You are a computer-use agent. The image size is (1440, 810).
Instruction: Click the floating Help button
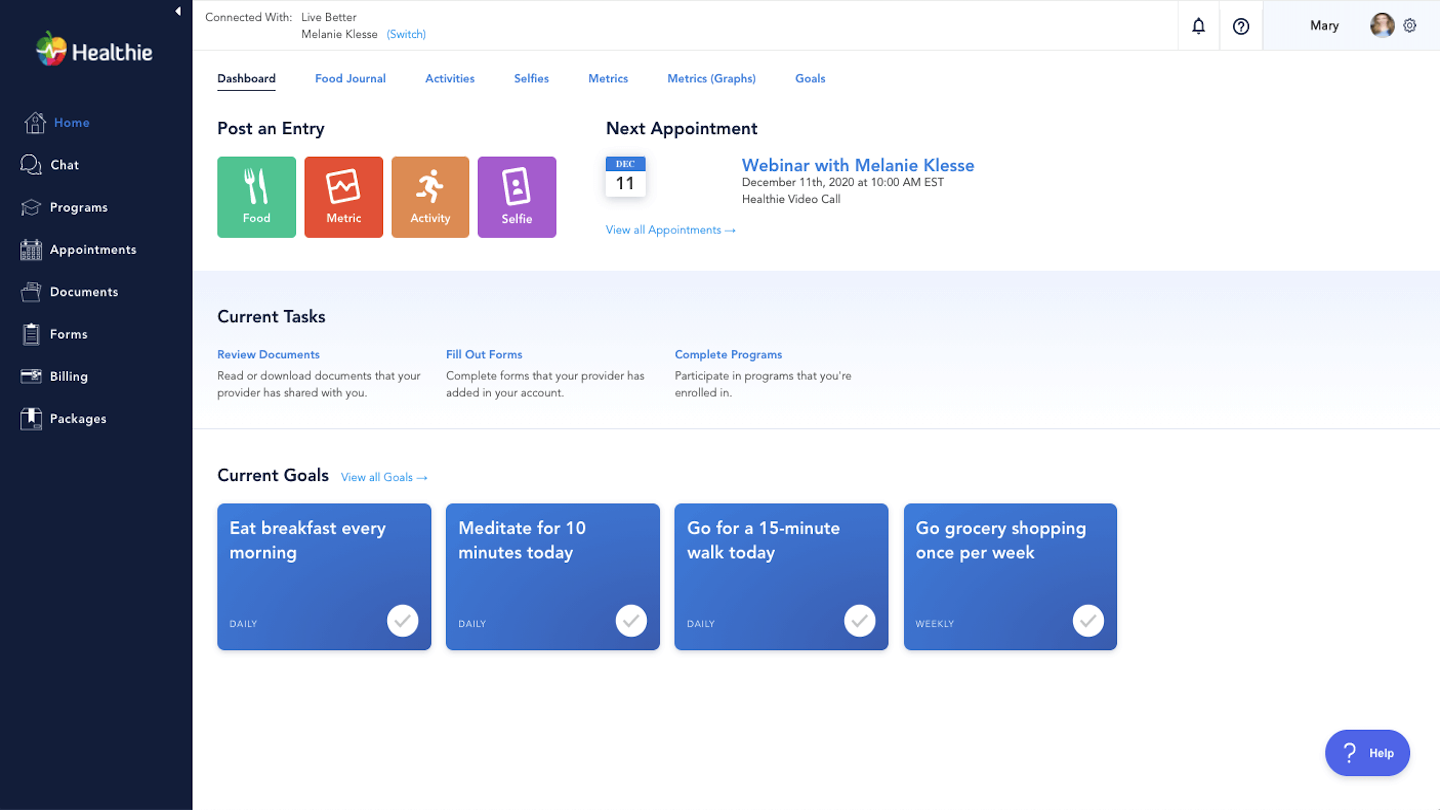[1367, 753]
